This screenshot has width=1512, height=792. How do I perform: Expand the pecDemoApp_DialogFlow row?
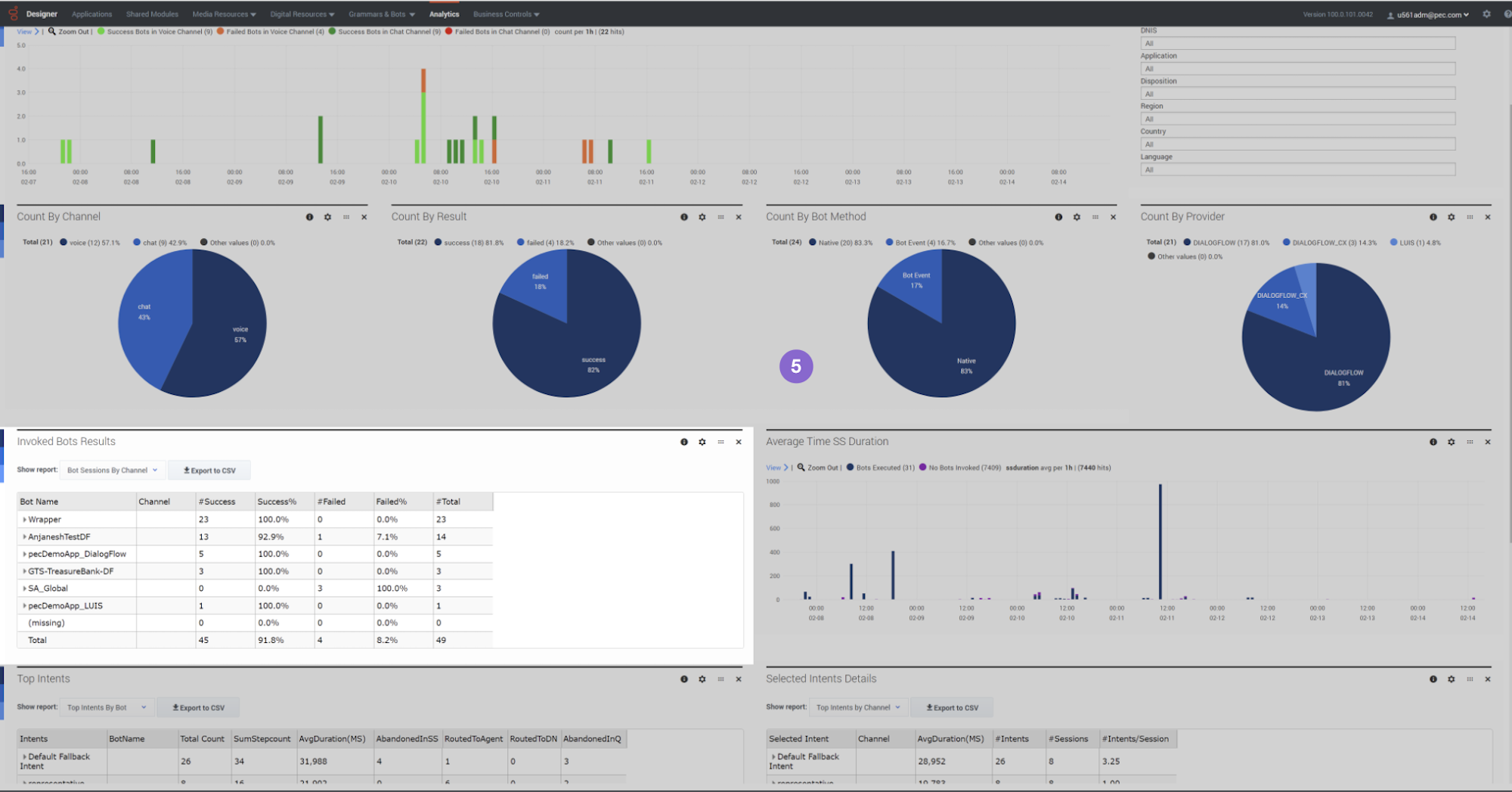[x=25, y=554]
